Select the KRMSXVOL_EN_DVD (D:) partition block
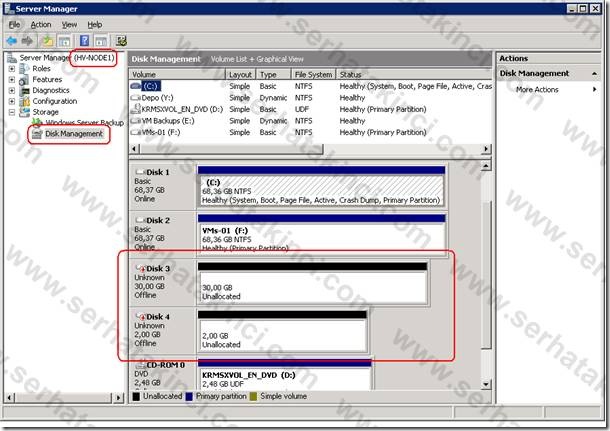This screenshot has width=610, height=431. [285, 375]
